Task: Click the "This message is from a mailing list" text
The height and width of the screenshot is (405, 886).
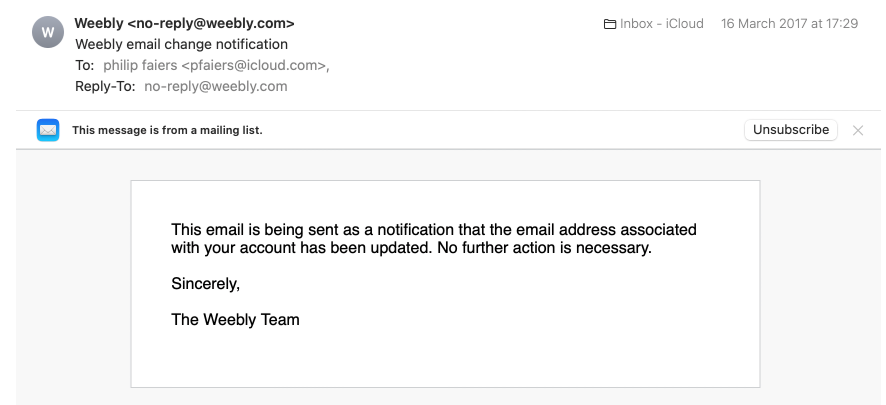Action: [x=167, y=130]
